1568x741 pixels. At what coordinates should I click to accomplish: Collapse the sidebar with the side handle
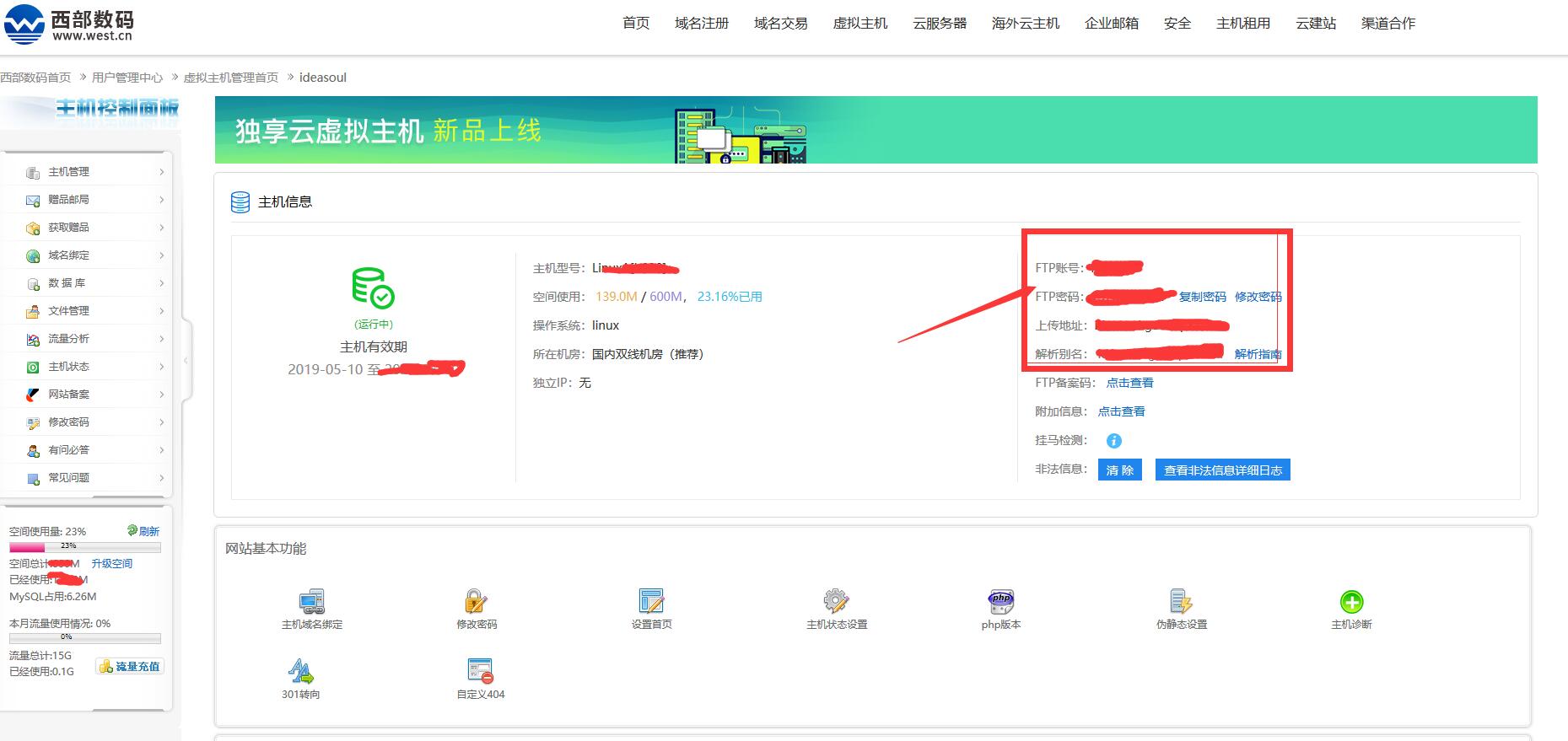186,360
